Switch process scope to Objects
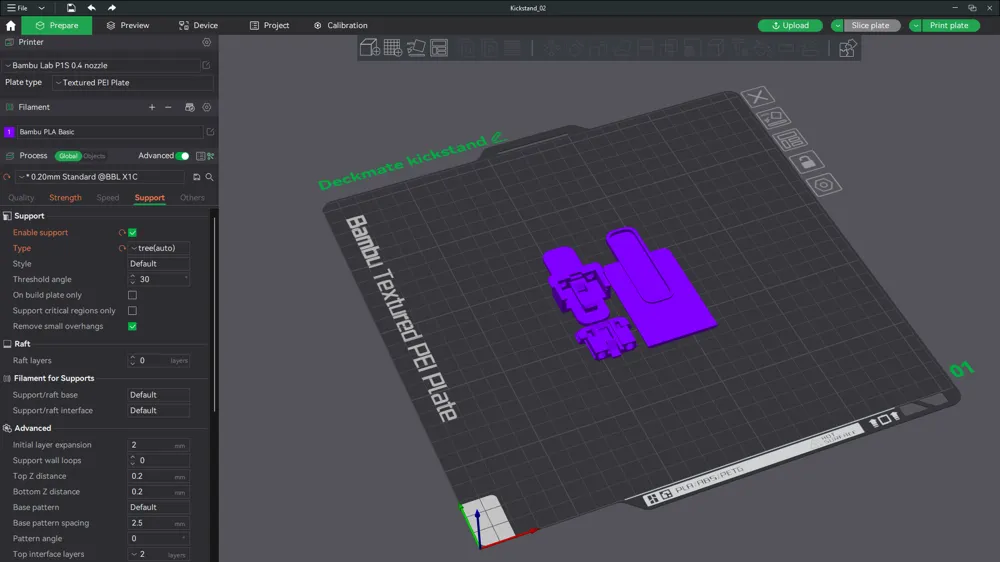 coord(94,156)
